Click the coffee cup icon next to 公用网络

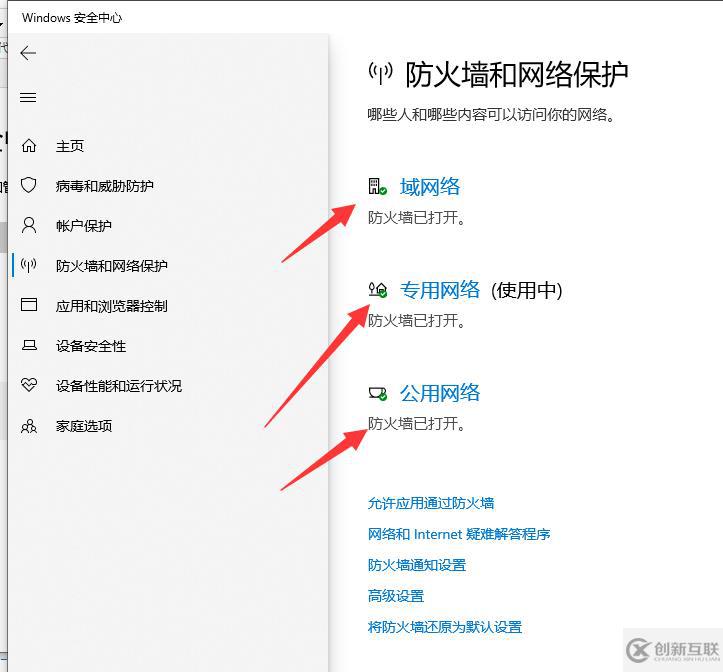[378, 393]
